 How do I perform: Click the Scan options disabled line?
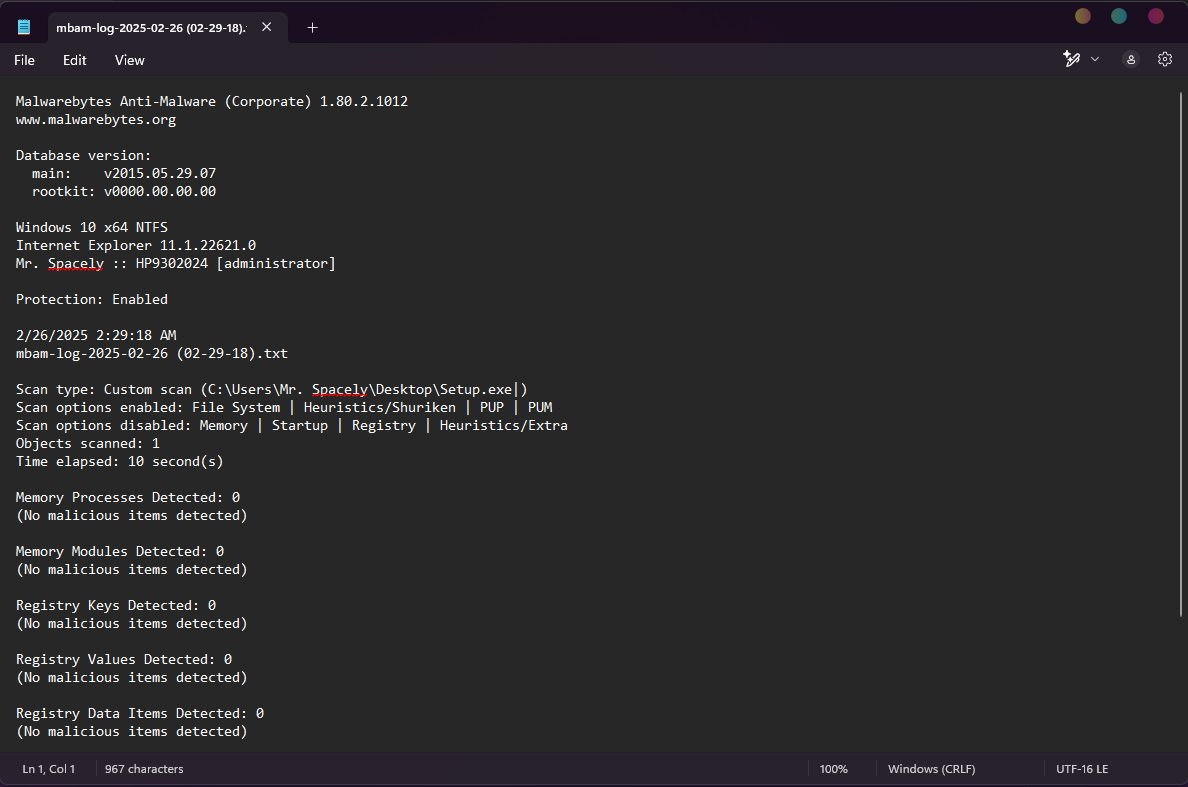pos(292,426)
